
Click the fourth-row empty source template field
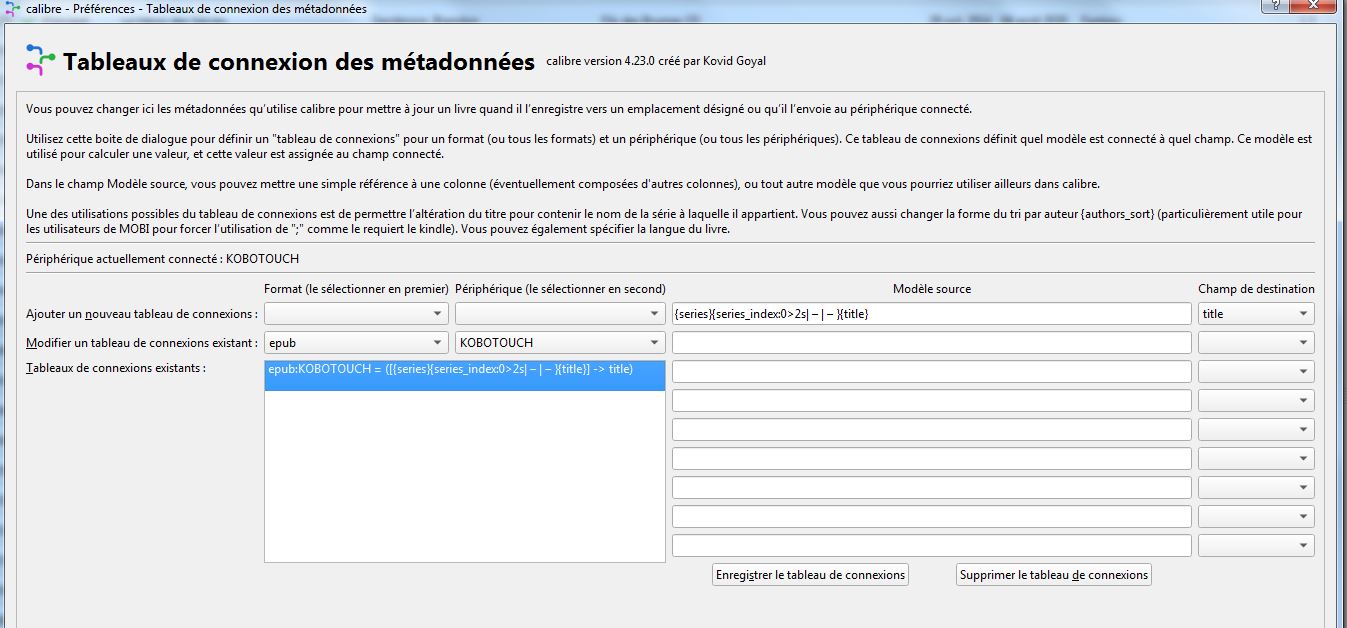pyautogui.click(x=932, y=401)
